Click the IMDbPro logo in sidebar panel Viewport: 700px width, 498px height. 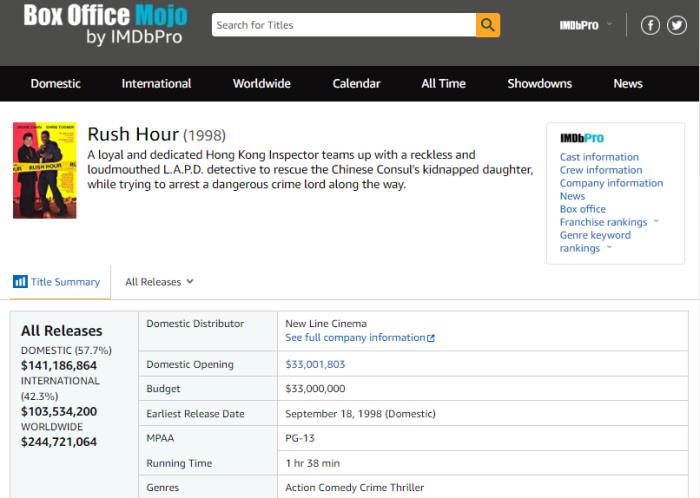tap(581, 138)
